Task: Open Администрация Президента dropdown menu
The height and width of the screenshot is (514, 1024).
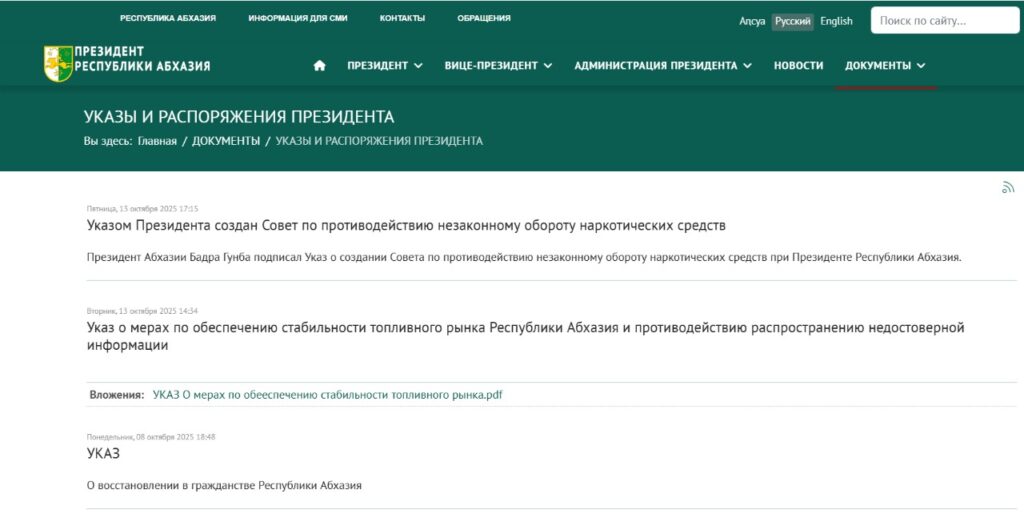Action: click(663, 66)
